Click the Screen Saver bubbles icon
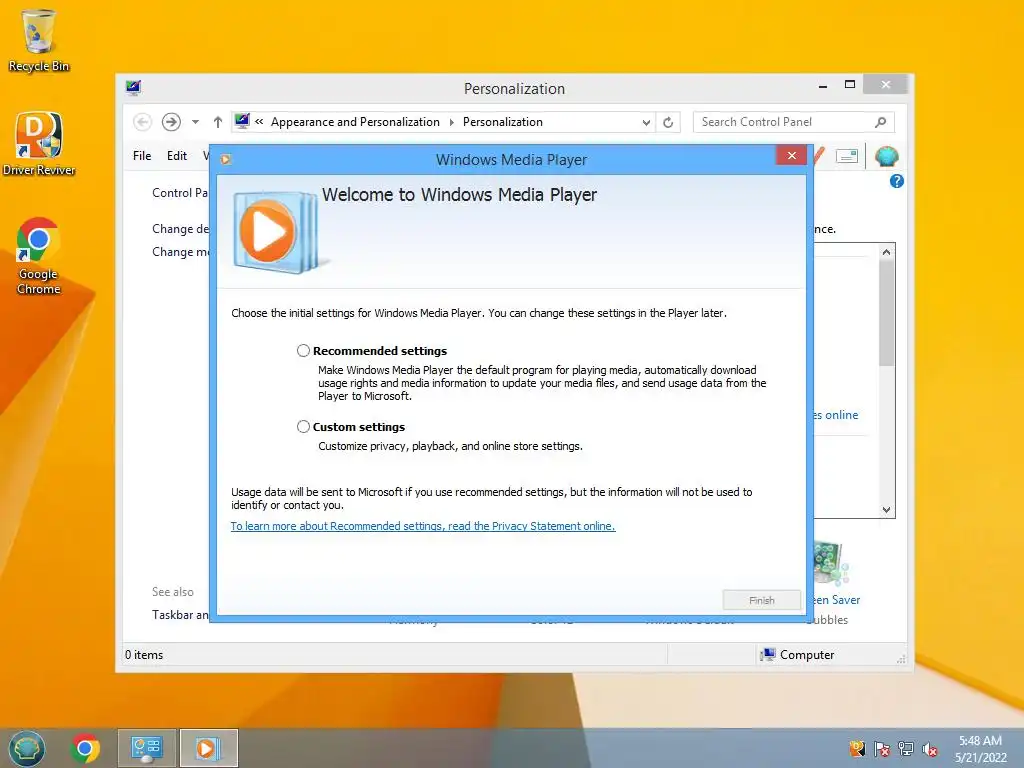The width and height of the screenshot is (1024, 768). 829,564
